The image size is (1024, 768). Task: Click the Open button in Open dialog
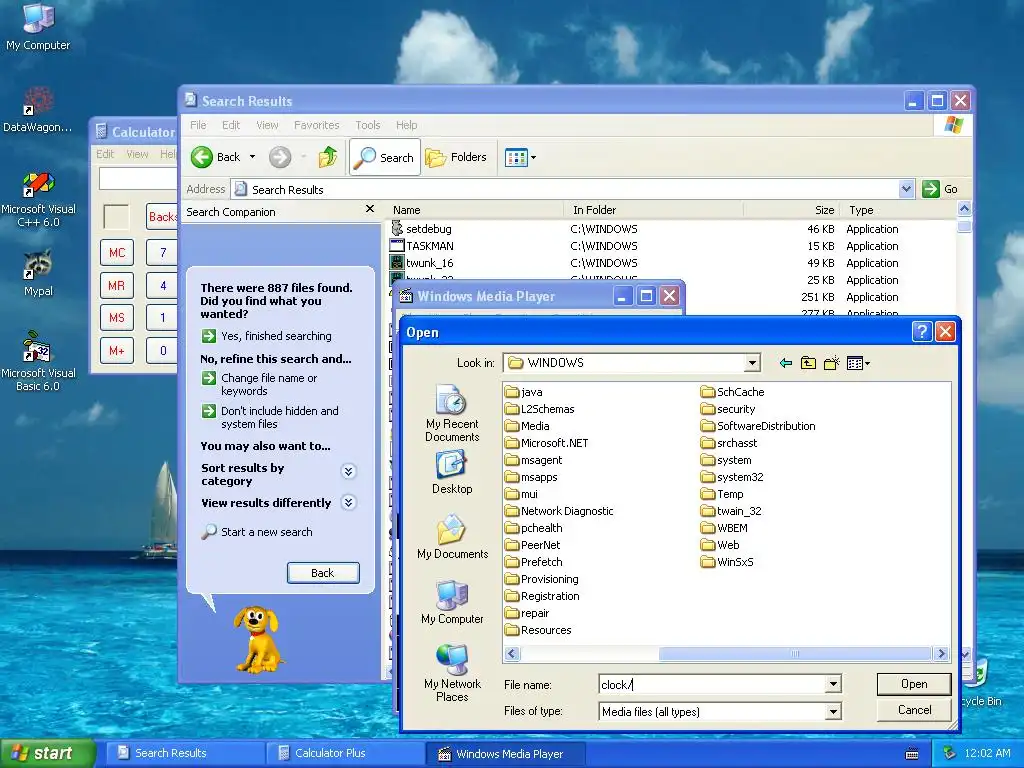tap(914, 684)
